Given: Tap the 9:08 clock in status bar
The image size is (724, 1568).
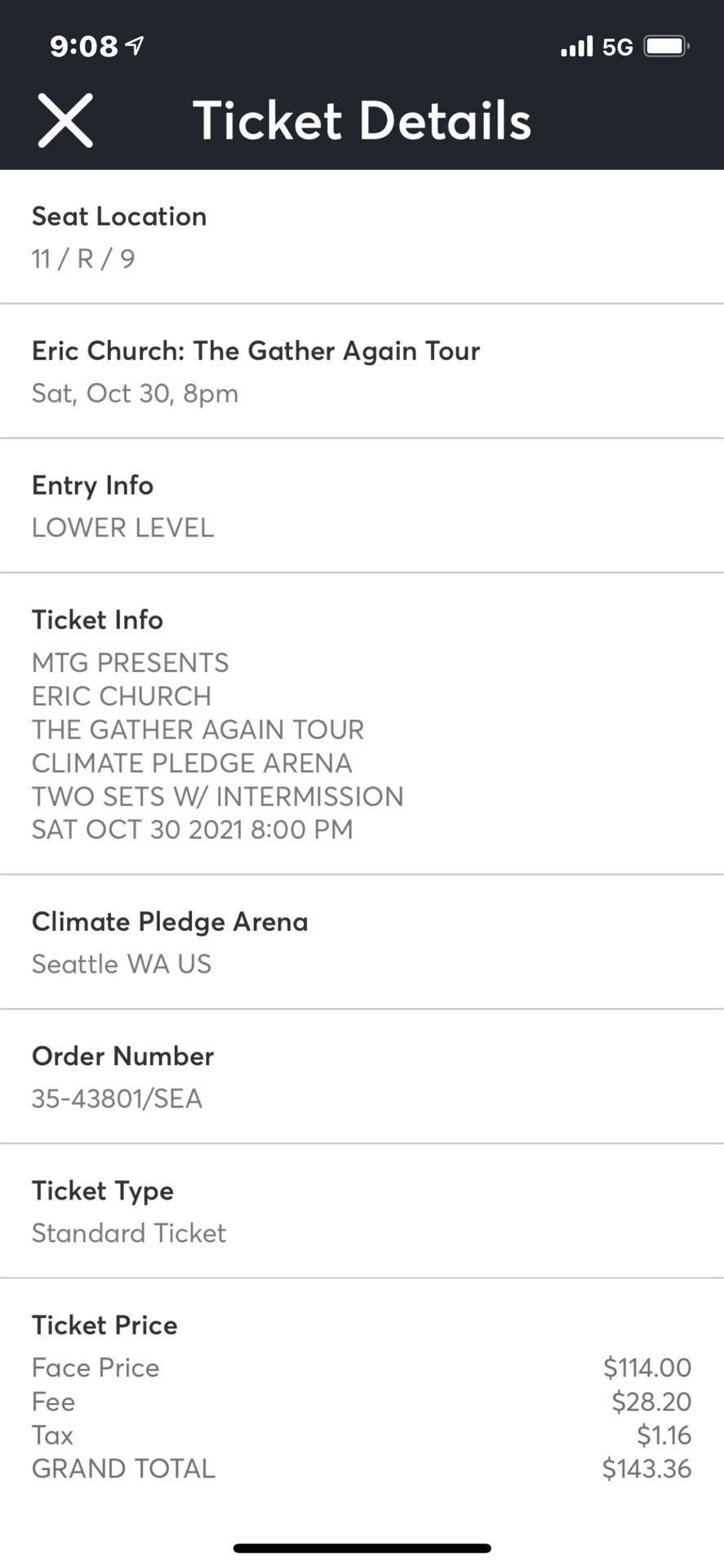Looking at the screenshot, I should pos(84,47).
